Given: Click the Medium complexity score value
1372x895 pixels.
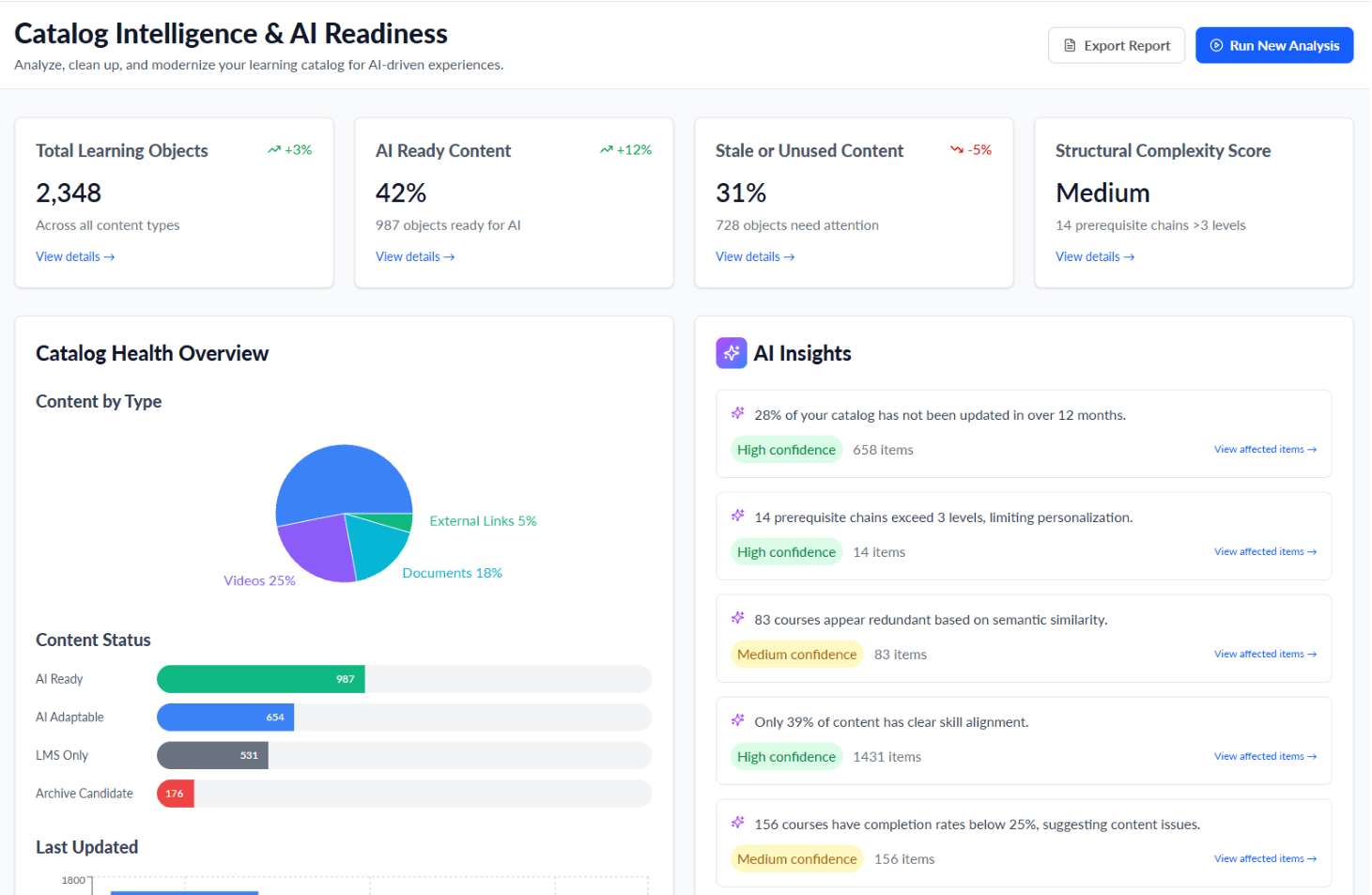Looking at the screenshot, I should 1102,193.
